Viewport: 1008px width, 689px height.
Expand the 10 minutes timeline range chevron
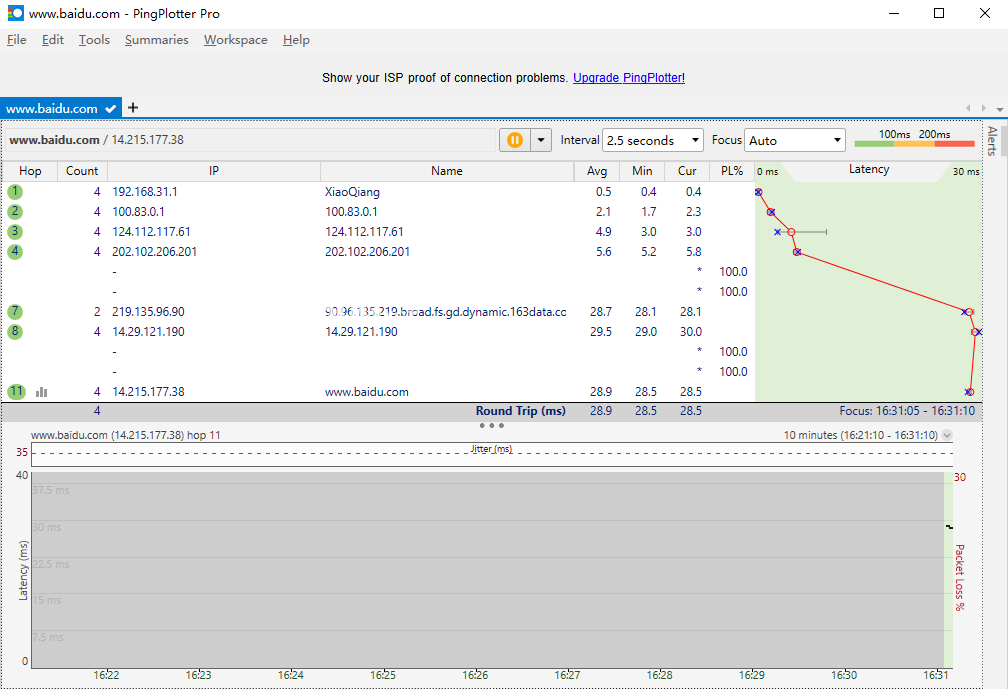(x=947, y=435)
